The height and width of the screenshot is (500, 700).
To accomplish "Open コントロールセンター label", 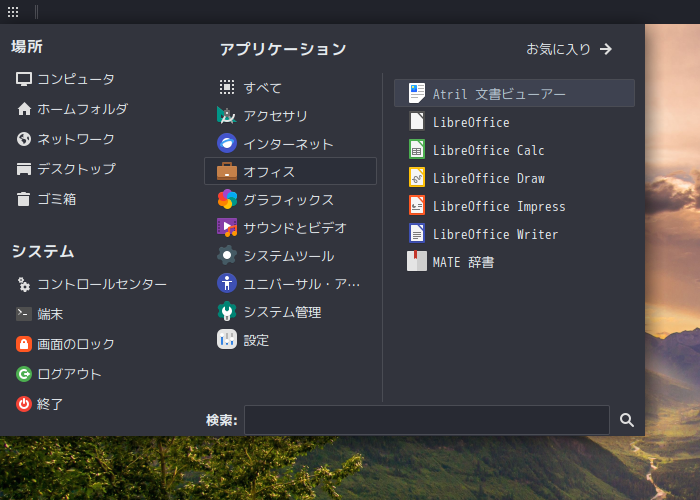I will 102,284.
